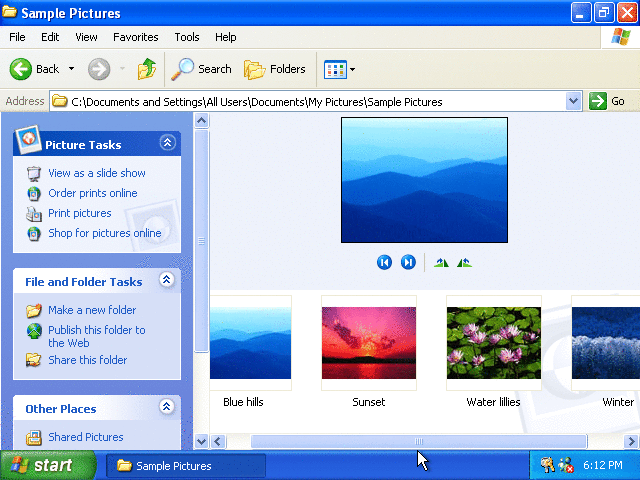Rotate the picture counterclockwise
The image size is (640, 480).
click(x=464, y=262)
